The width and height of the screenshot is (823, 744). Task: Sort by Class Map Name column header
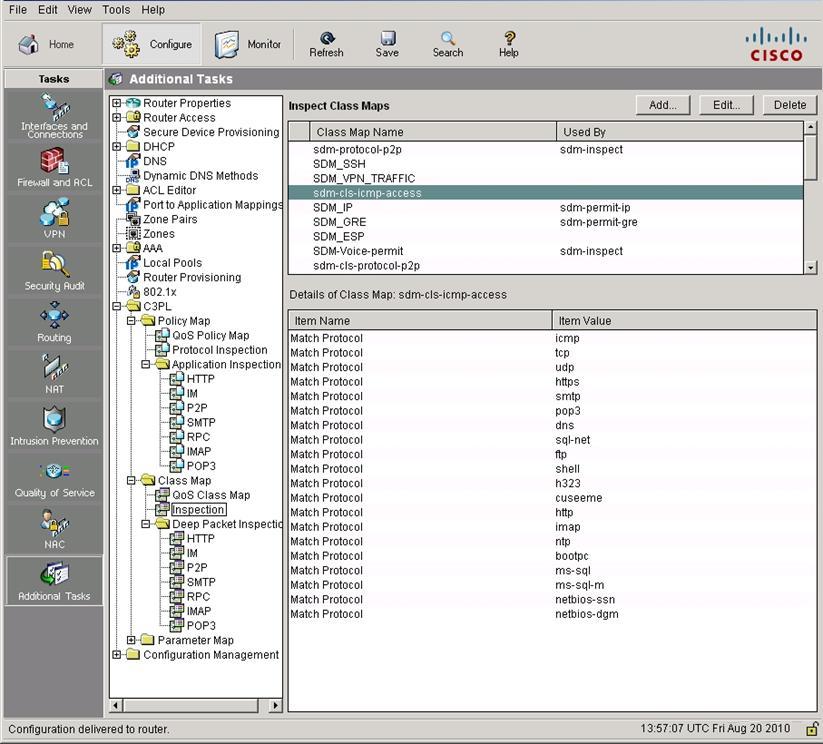pyautogui.click(x=433, y=132)
